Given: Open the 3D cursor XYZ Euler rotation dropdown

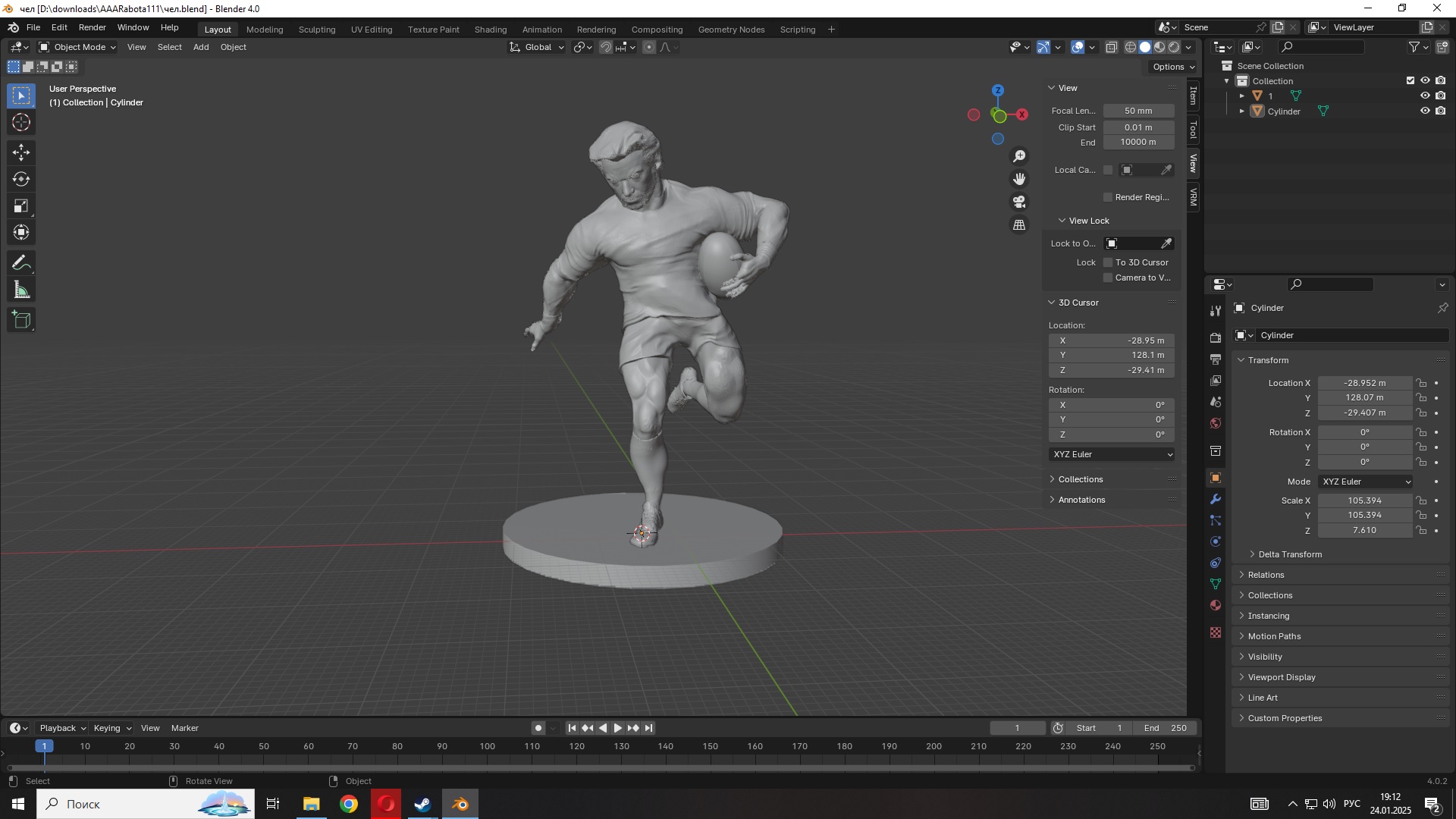Looking at the screenshot, I should coord(1112,454).
